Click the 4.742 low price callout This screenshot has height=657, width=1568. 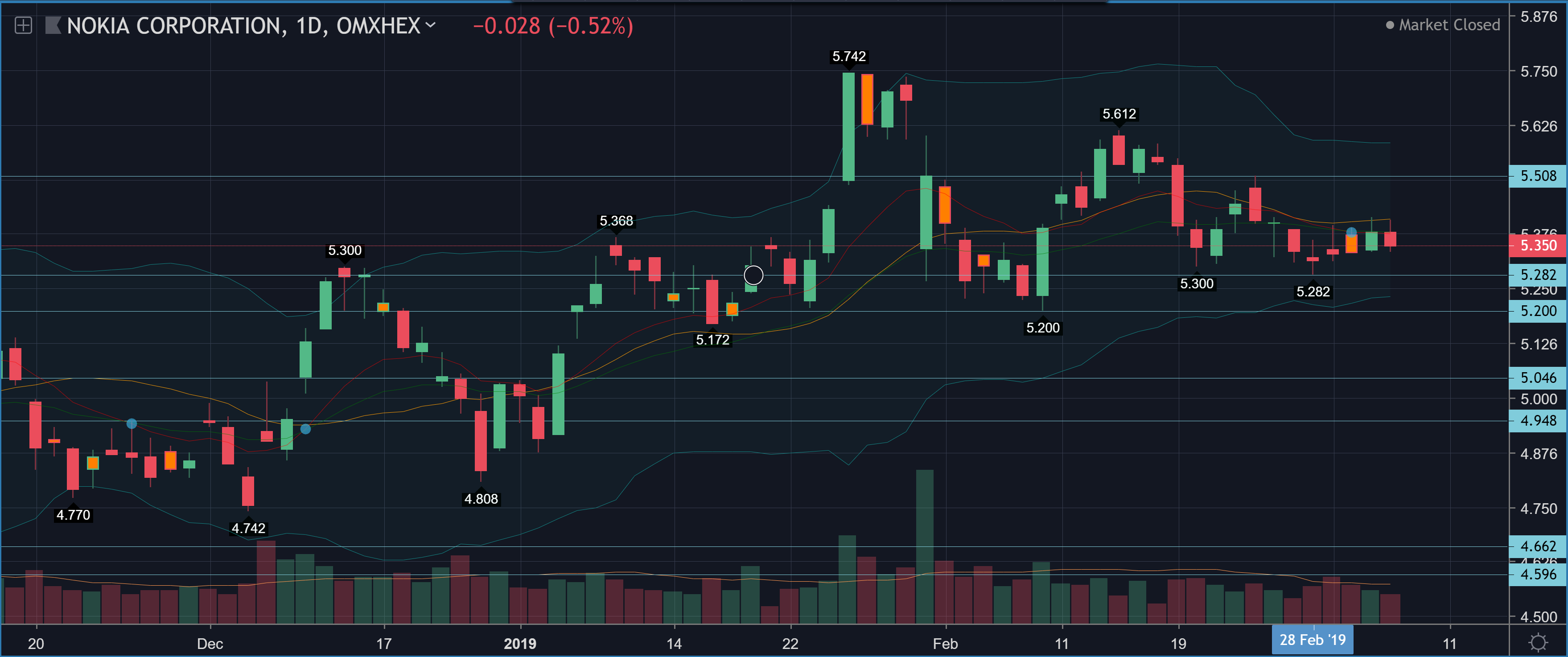pos(248,528)
